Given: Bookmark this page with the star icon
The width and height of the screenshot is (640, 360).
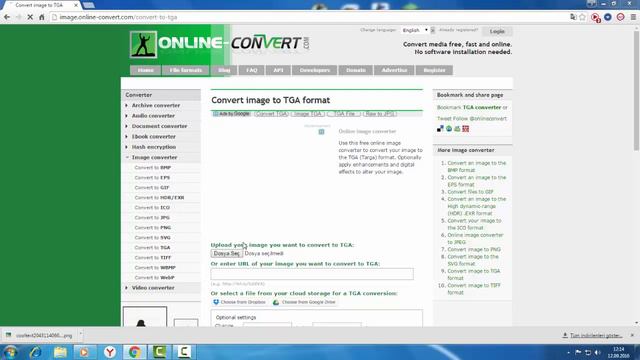Looking at the screenshot, I should pos(582,17).
